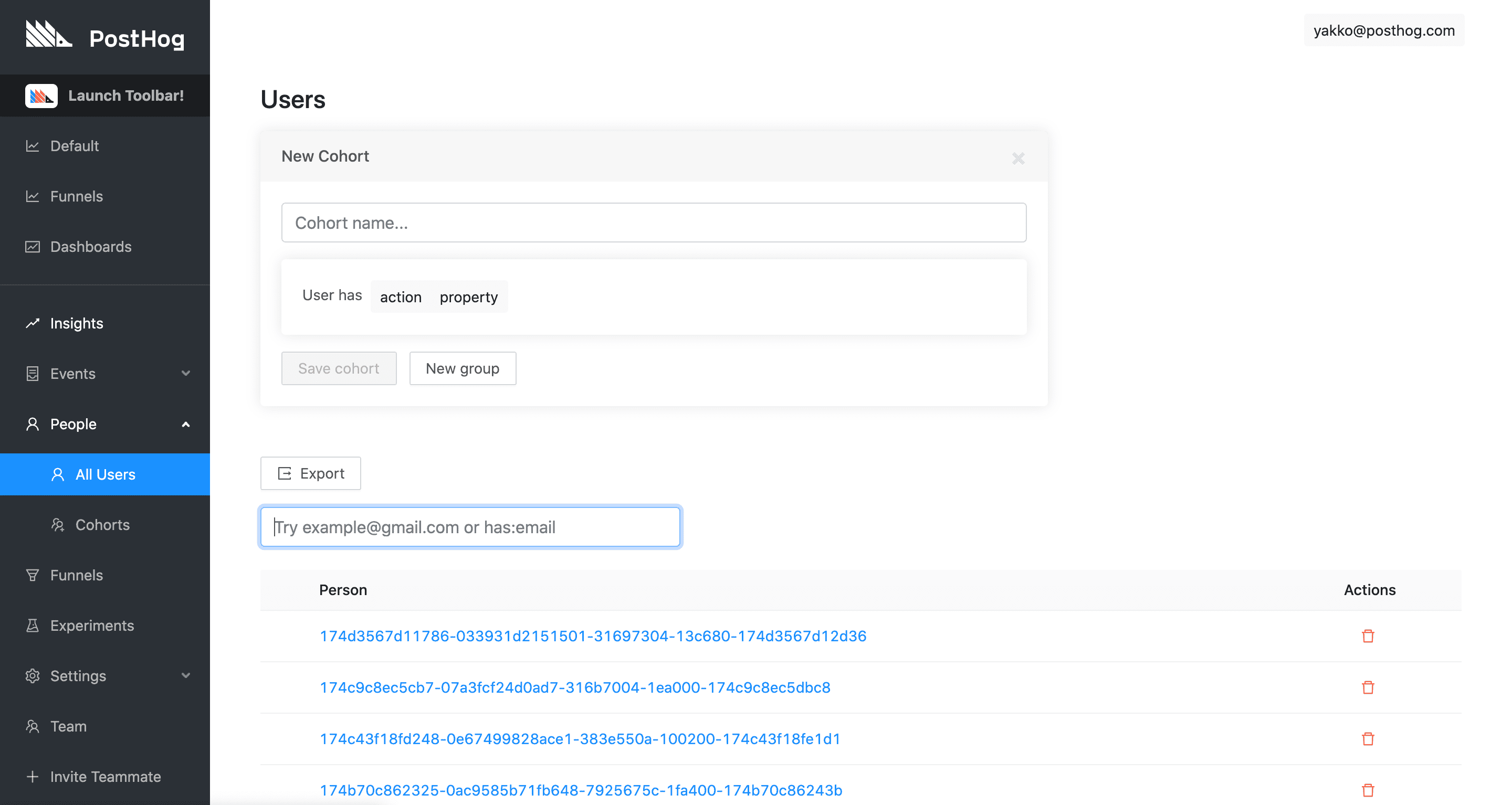Image resolution: width=1512 pixels, height=805 pixels.
Task: Open the Default dashboard chart icon
Action: [33, 146]
